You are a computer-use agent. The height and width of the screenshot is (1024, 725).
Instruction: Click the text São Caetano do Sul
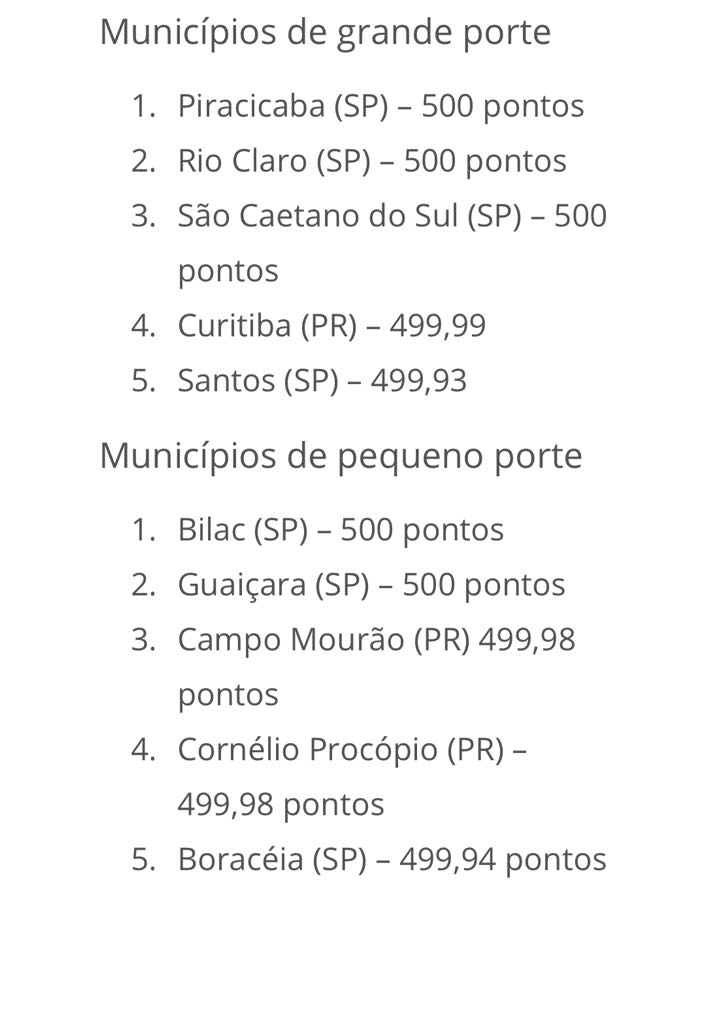(317, 216)
